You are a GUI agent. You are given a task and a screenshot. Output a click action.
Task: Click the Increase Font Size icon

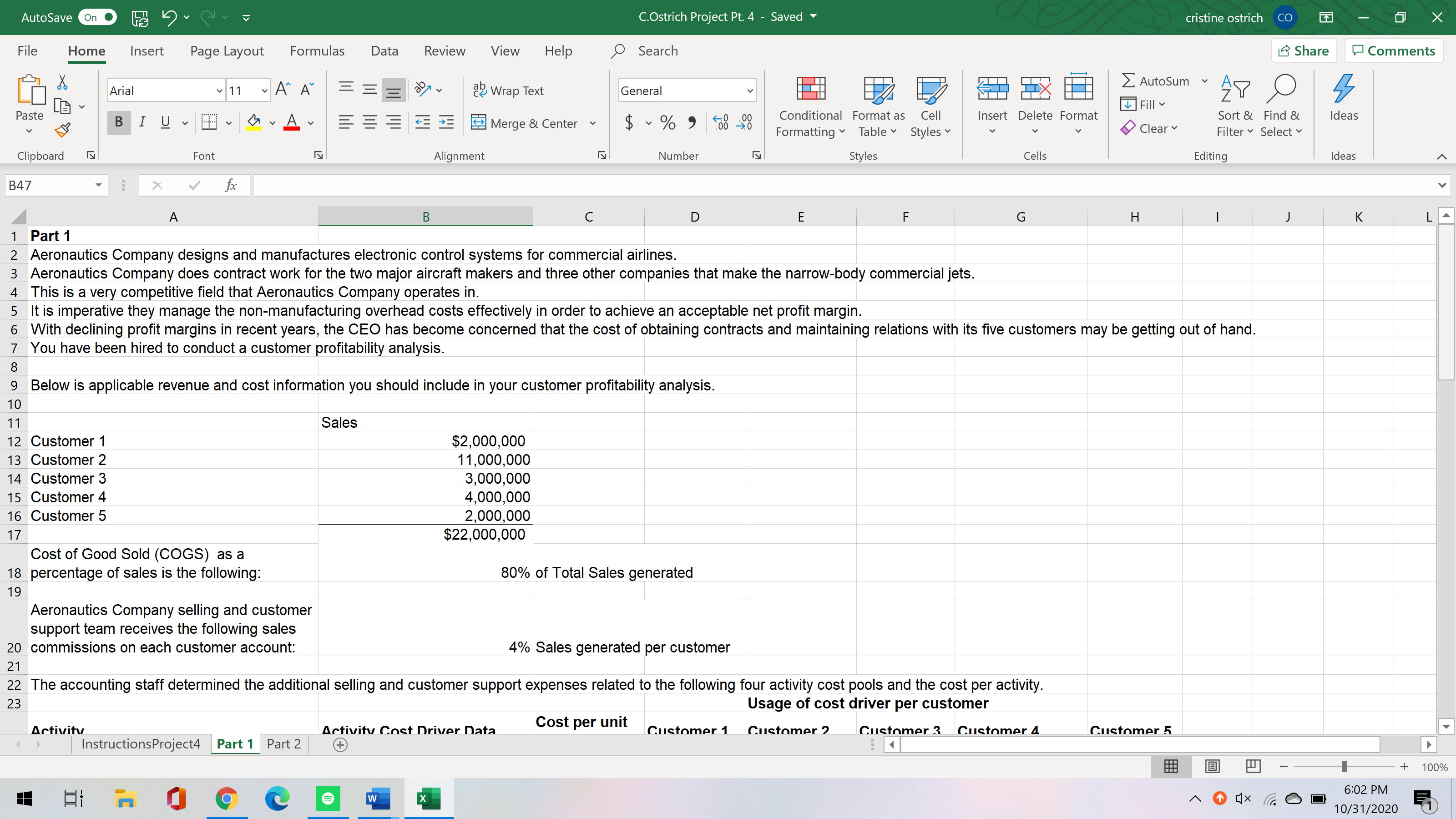[283, 89]
